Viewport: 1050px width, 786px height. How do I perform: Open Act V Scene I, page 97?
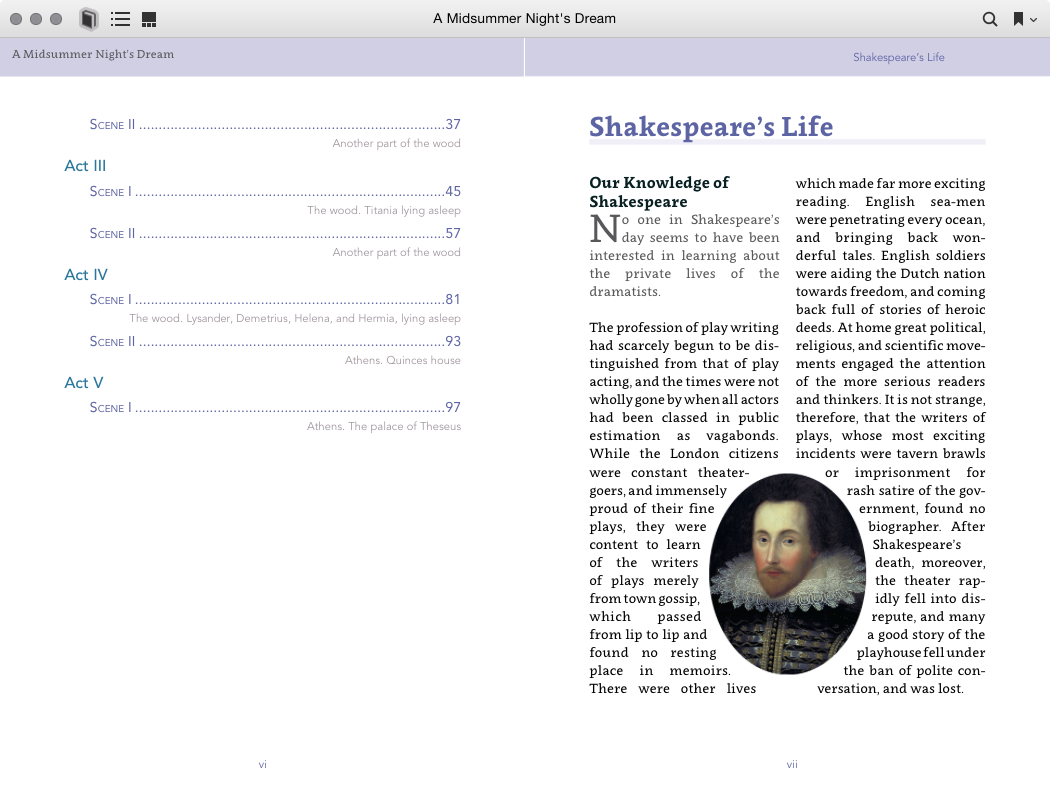tap(275, 407)
